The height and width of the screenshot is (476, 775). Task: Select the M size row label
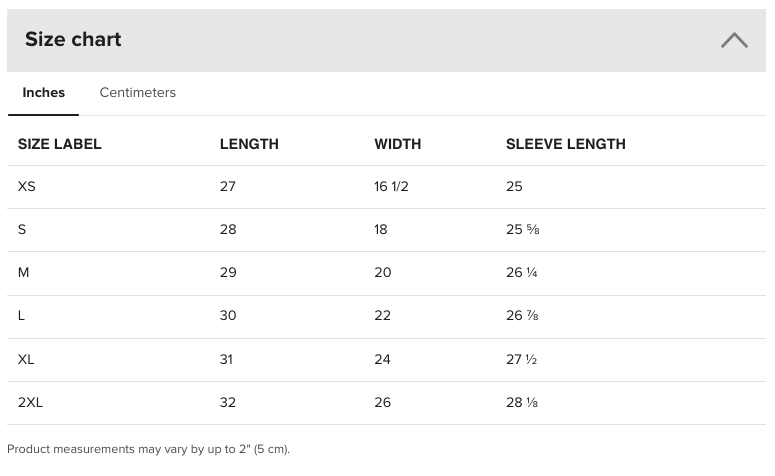pyautogui.click(x=24, y=272)
